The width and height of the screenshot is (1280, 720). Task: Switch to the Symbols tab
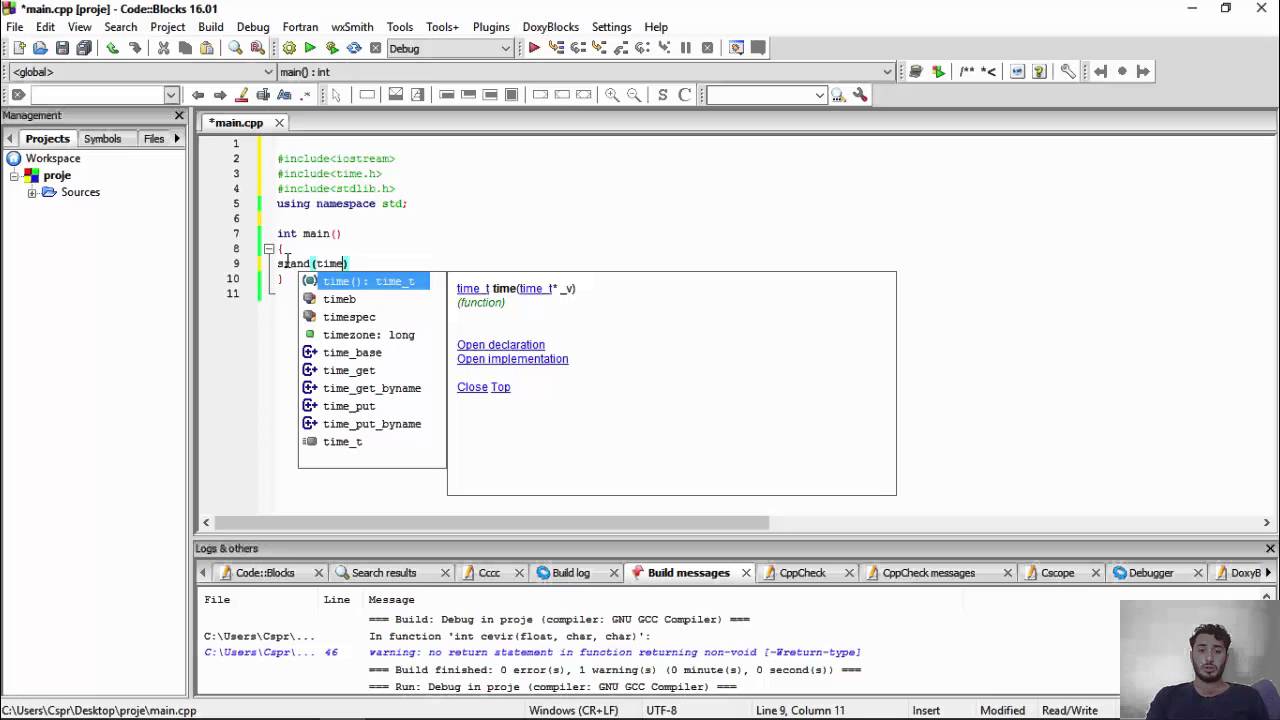102,139
